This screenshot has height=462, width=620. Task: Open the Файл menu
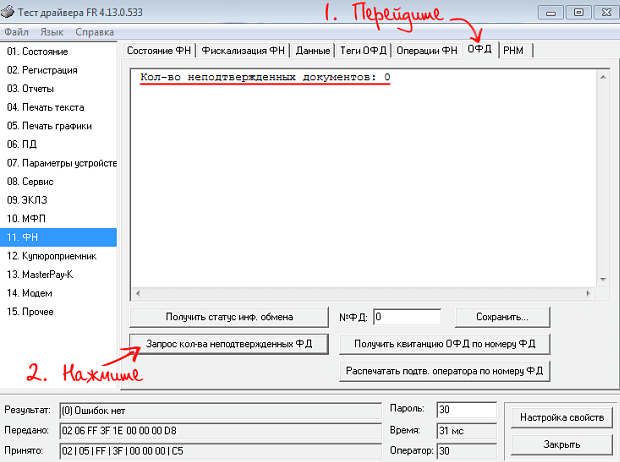(x=16, y=31)
